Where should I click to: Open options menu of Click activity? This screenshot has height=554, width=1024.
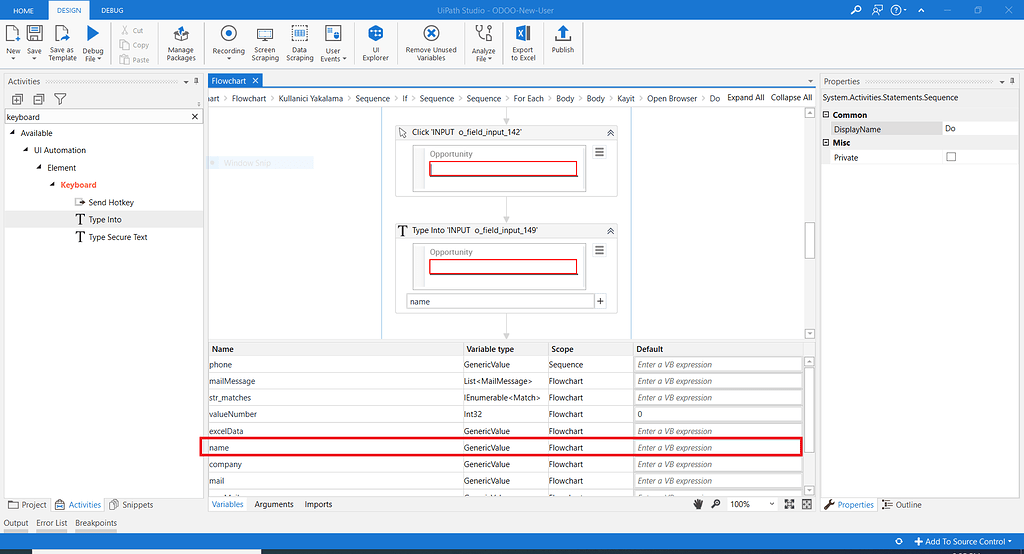599,152
